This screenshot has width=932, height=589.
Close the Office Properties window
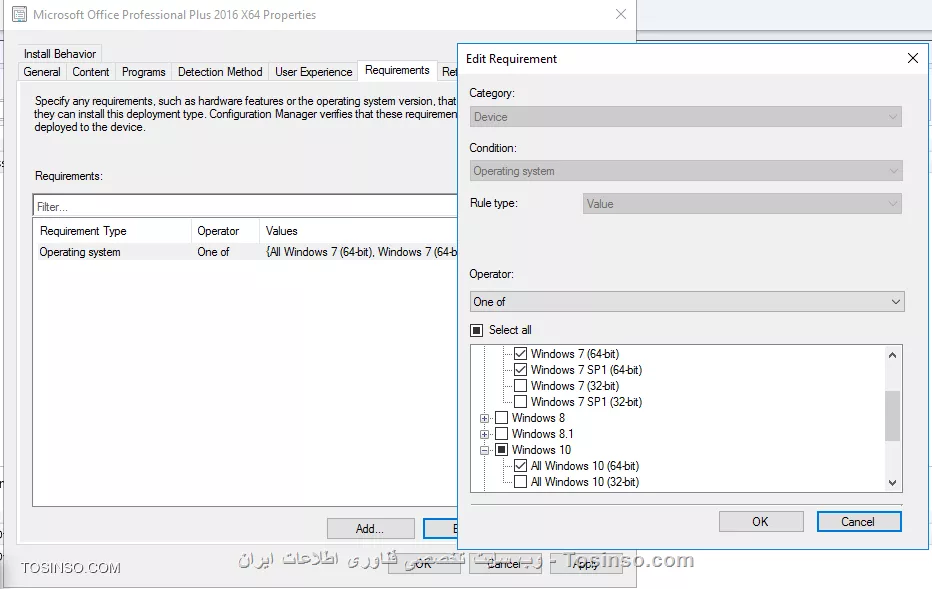click(621, 14)
